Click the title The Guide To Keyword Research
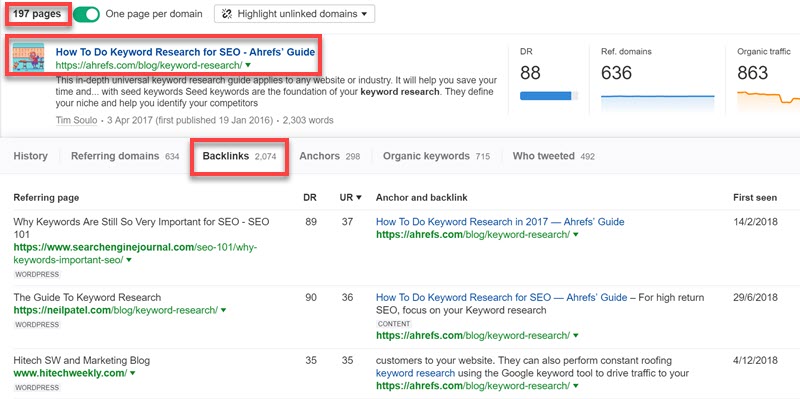The image size is (800, 399). [x=87, y=297]
